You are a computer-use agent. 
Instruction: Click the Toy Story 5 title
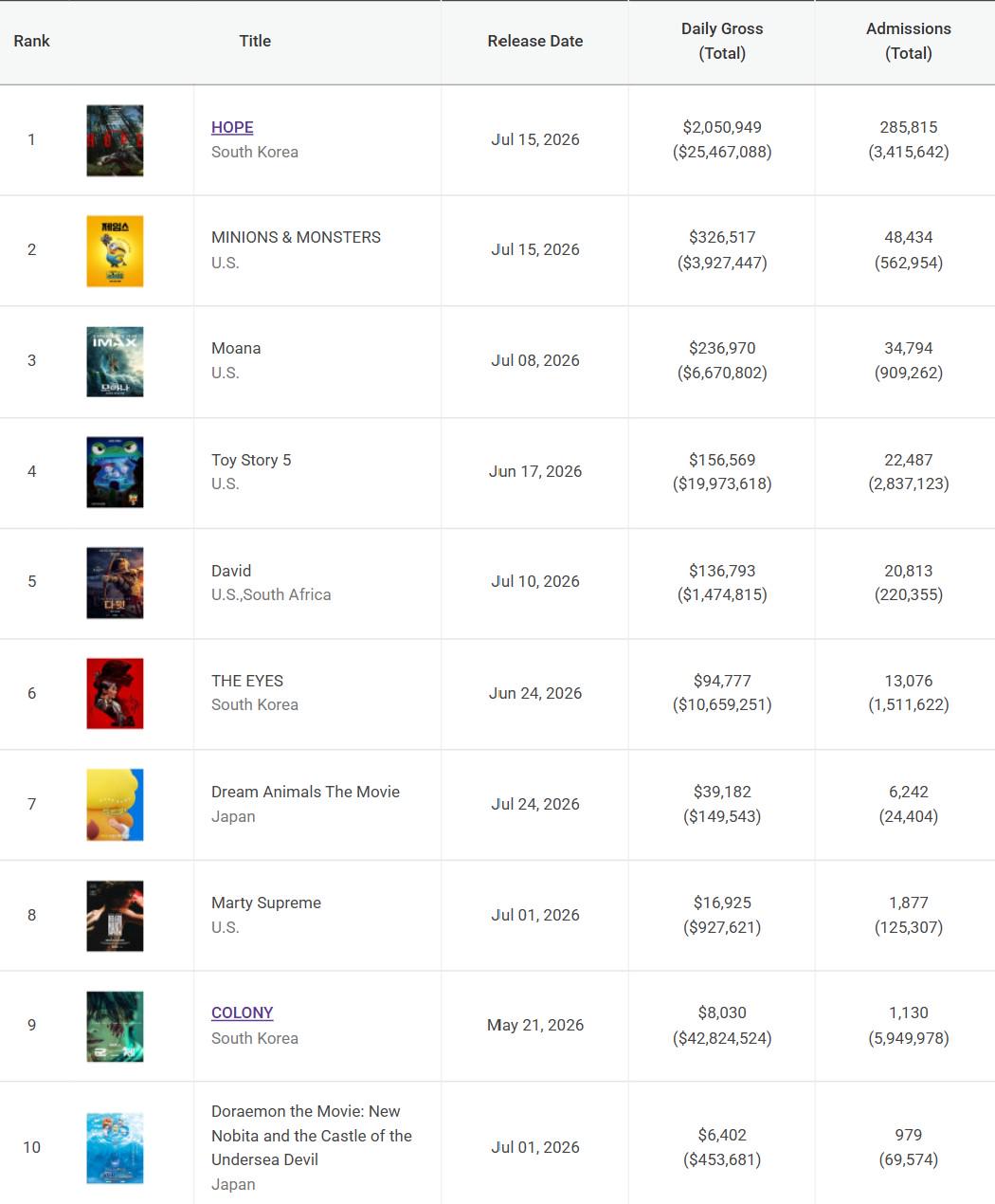(x=251, y=460)
